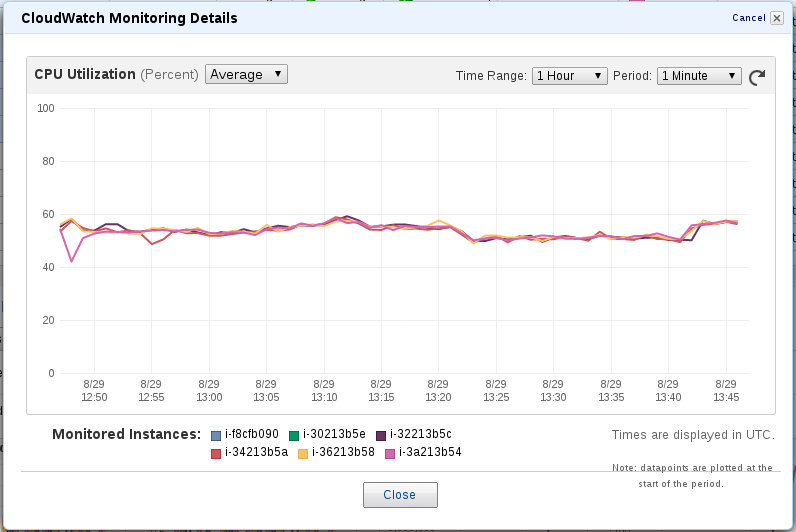This screenshot has height=532, width=796.
Task: Click the i-f8cfb090 blue swatch
Action: [216, 436]
